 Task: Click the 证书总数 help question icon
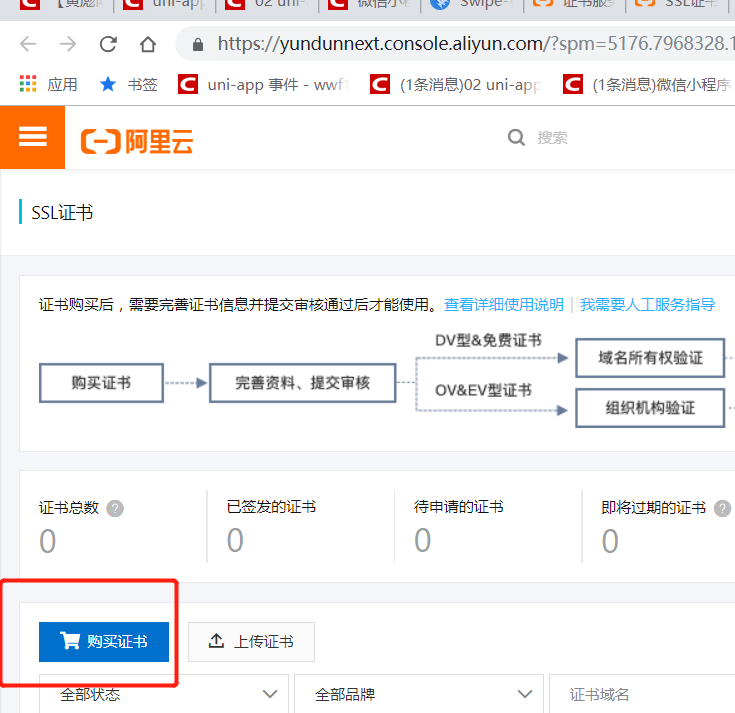pyautogui.click(x=115, y=508)
